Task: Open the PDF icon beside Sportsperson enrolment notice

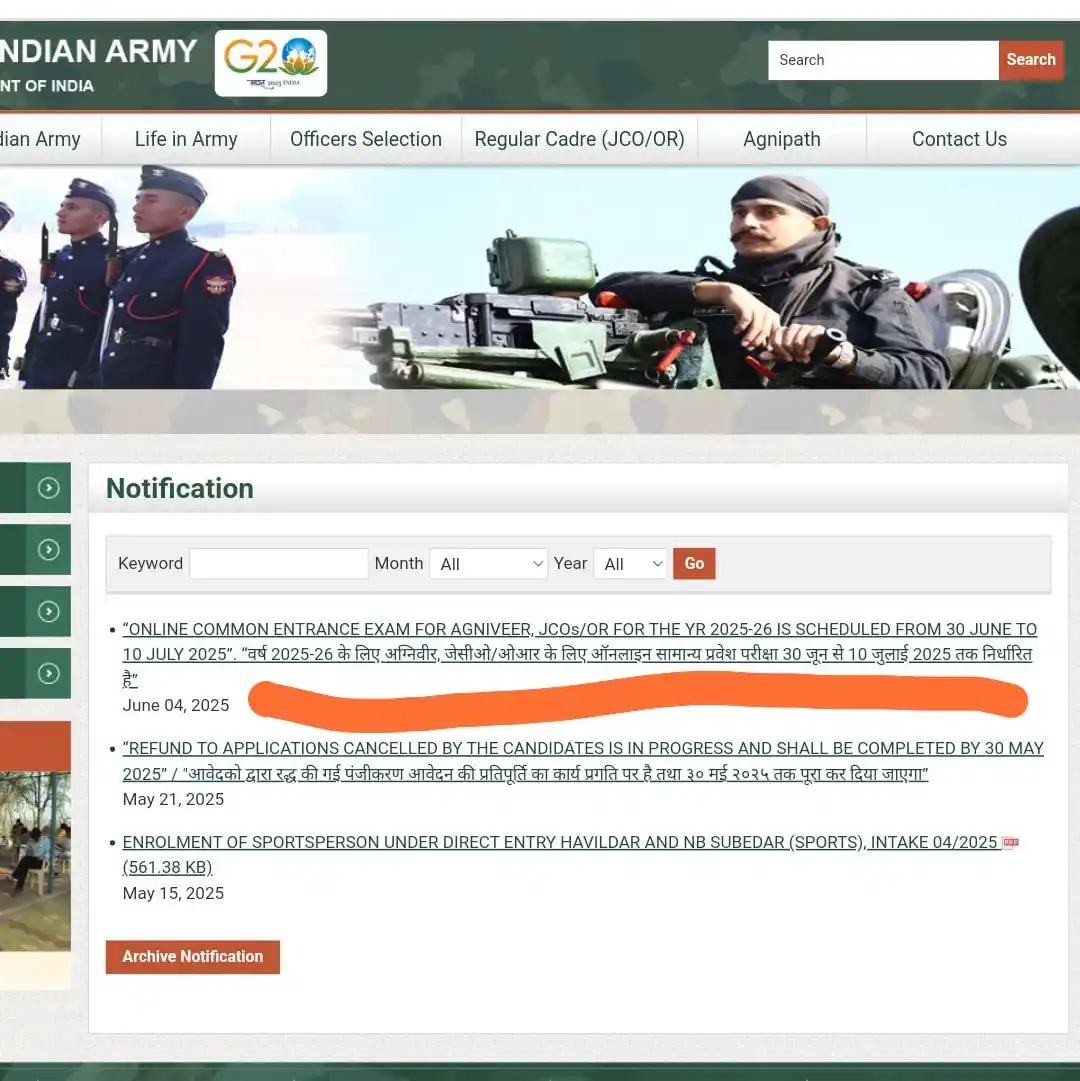Action: (x=1010, y=842)
